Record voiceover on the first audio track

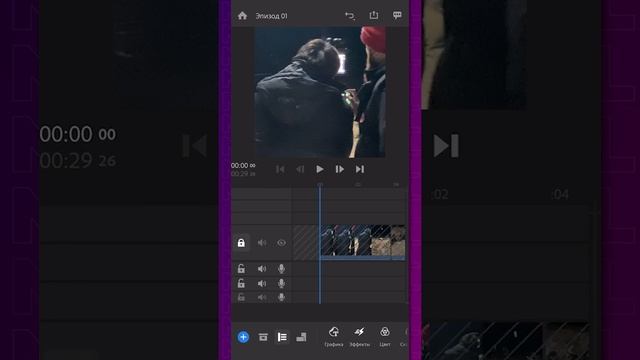click(281, 269)
